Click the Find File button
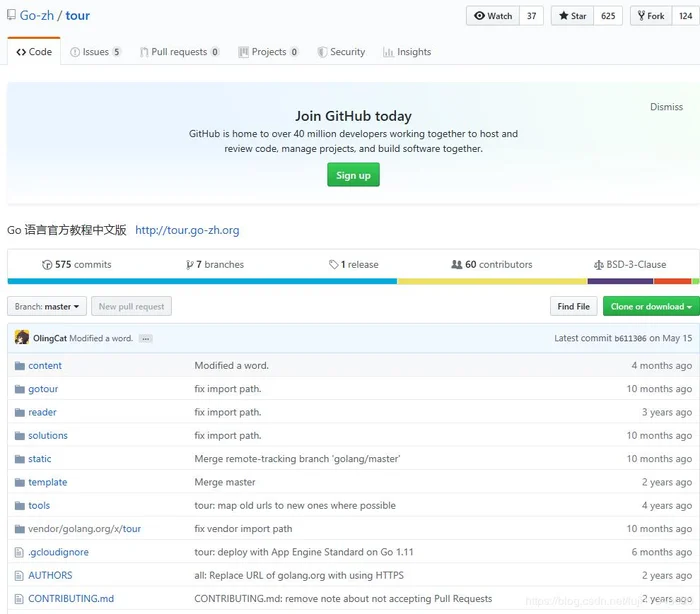 (x=574, y=306)
